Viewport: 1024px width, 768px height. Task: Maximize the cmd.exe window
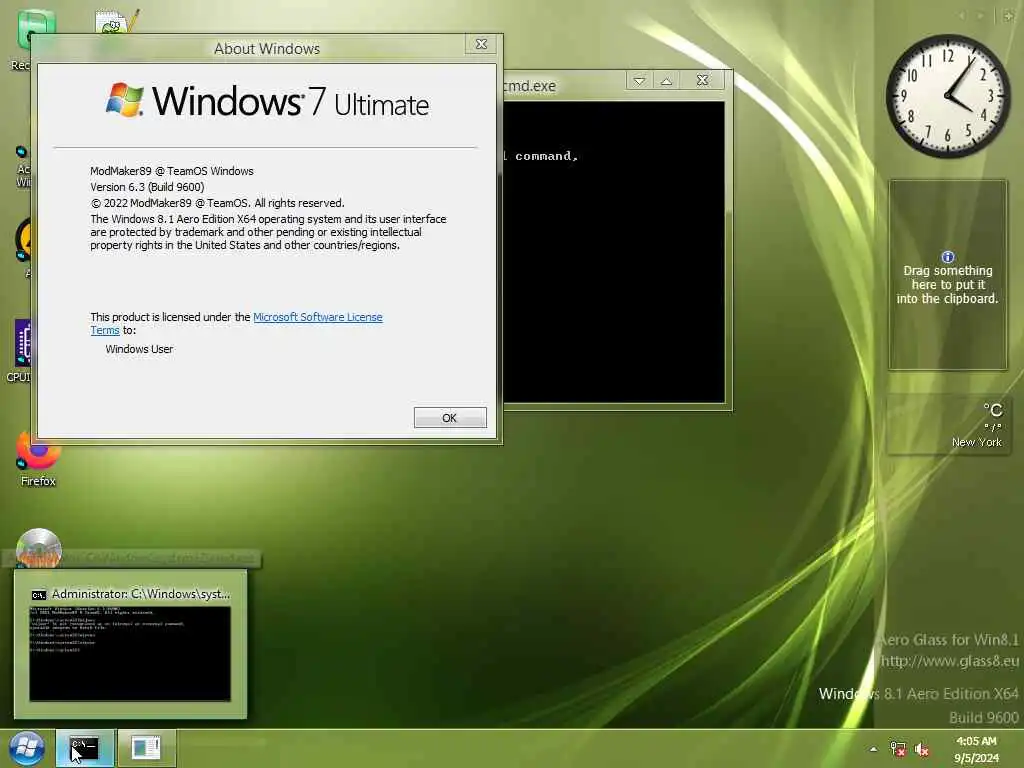click(666, 80)
